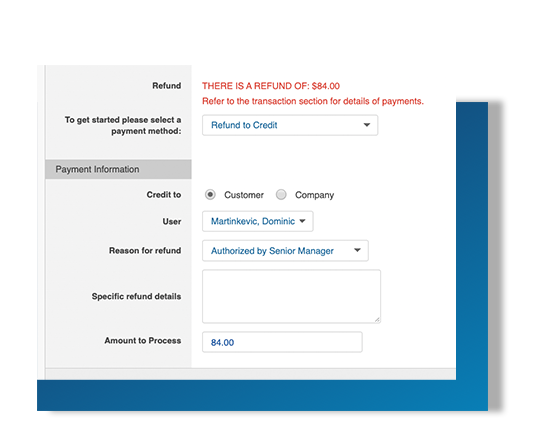Click the Amount to Process field
This screenshot has height=425, width=533.
pos(282,342)
